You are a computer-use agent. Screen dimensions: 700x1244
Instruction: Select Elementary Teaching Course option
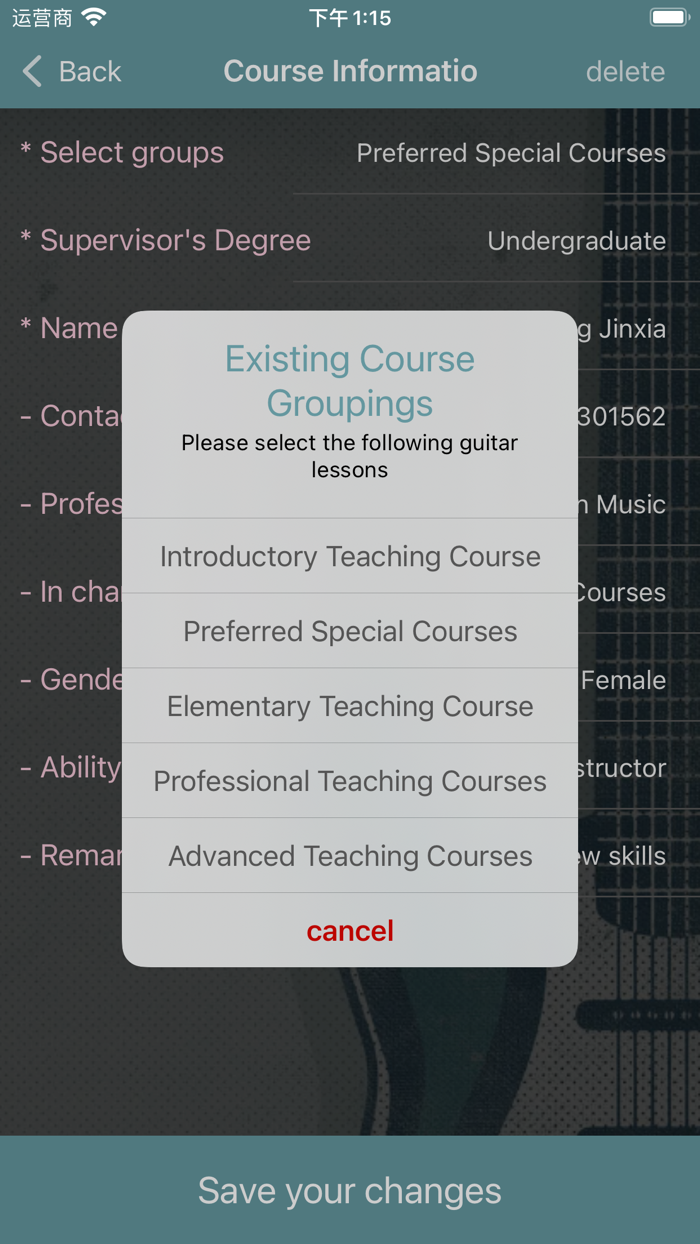click(x=350, y=706)
